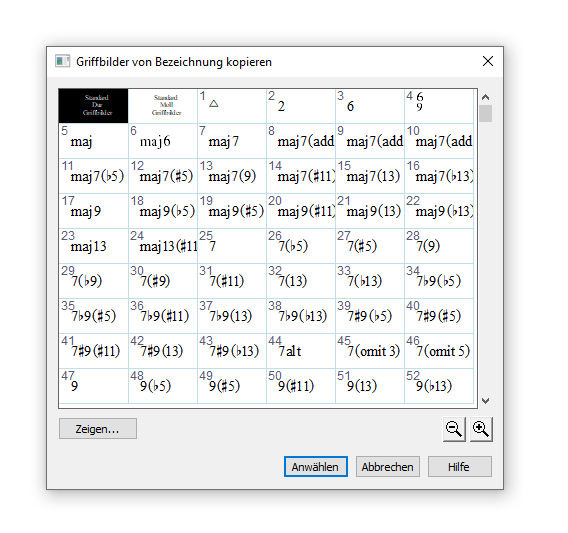Select cell 26 "7(♭5)"
Image resolution: width=568 pixels, height=533 pixels.
click(x=301, y=246)
